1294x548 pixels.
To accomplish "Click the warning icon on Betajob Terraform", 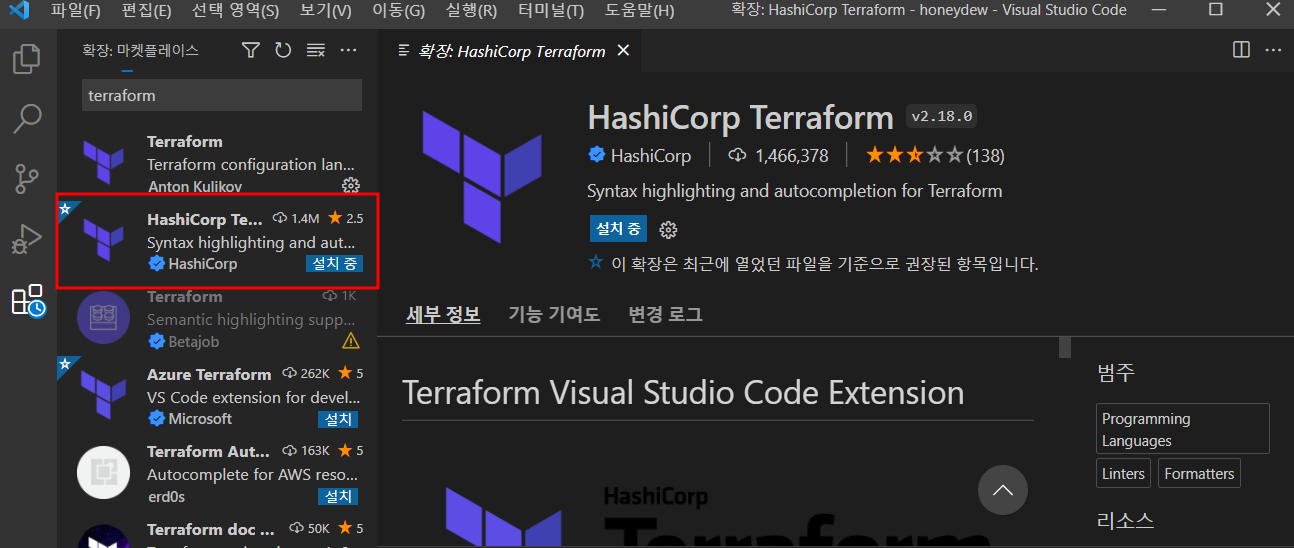I will pyautogui.click(x=350, y=341).
